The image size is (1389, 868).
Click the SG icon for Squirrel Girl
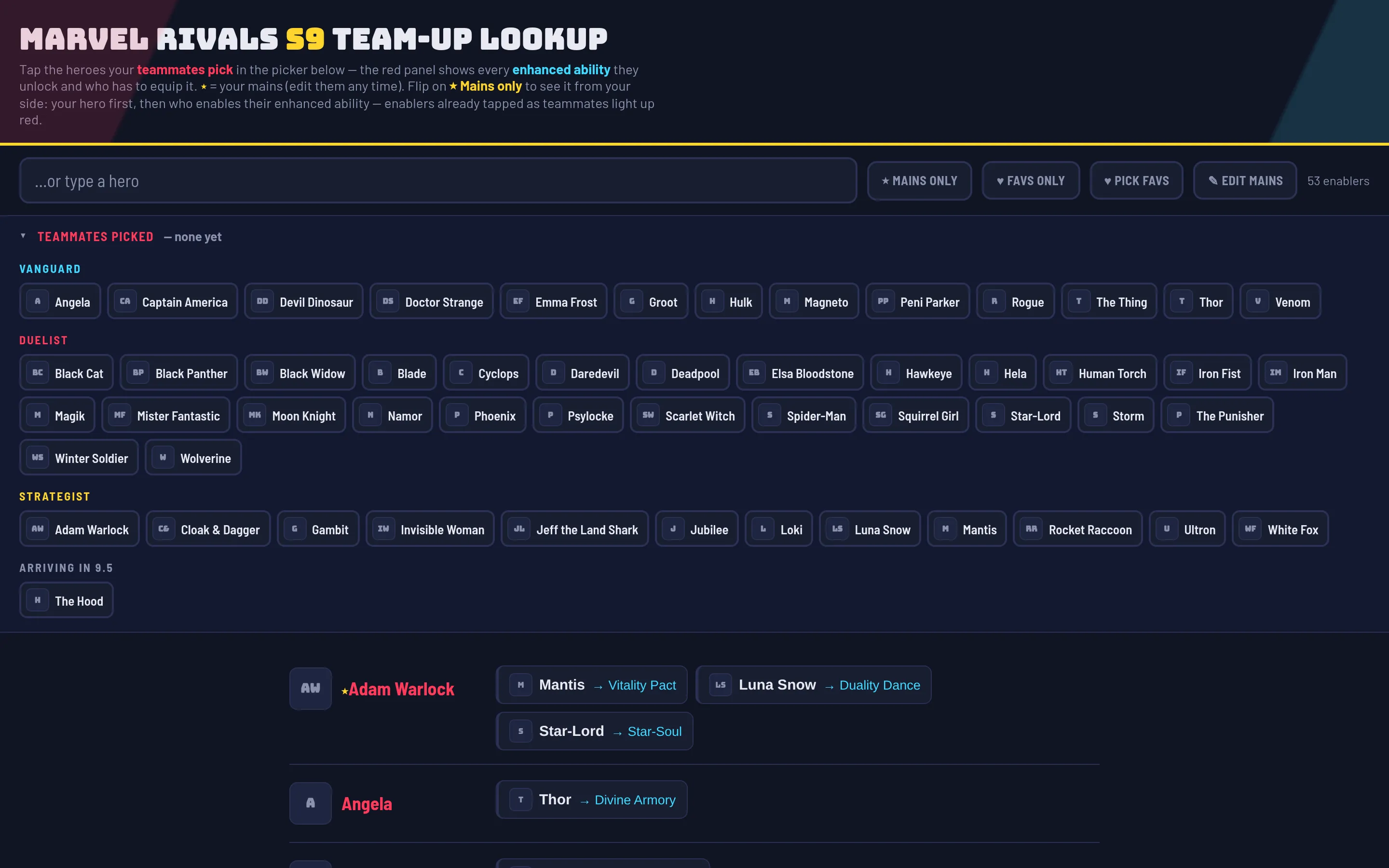coord(881,415)
